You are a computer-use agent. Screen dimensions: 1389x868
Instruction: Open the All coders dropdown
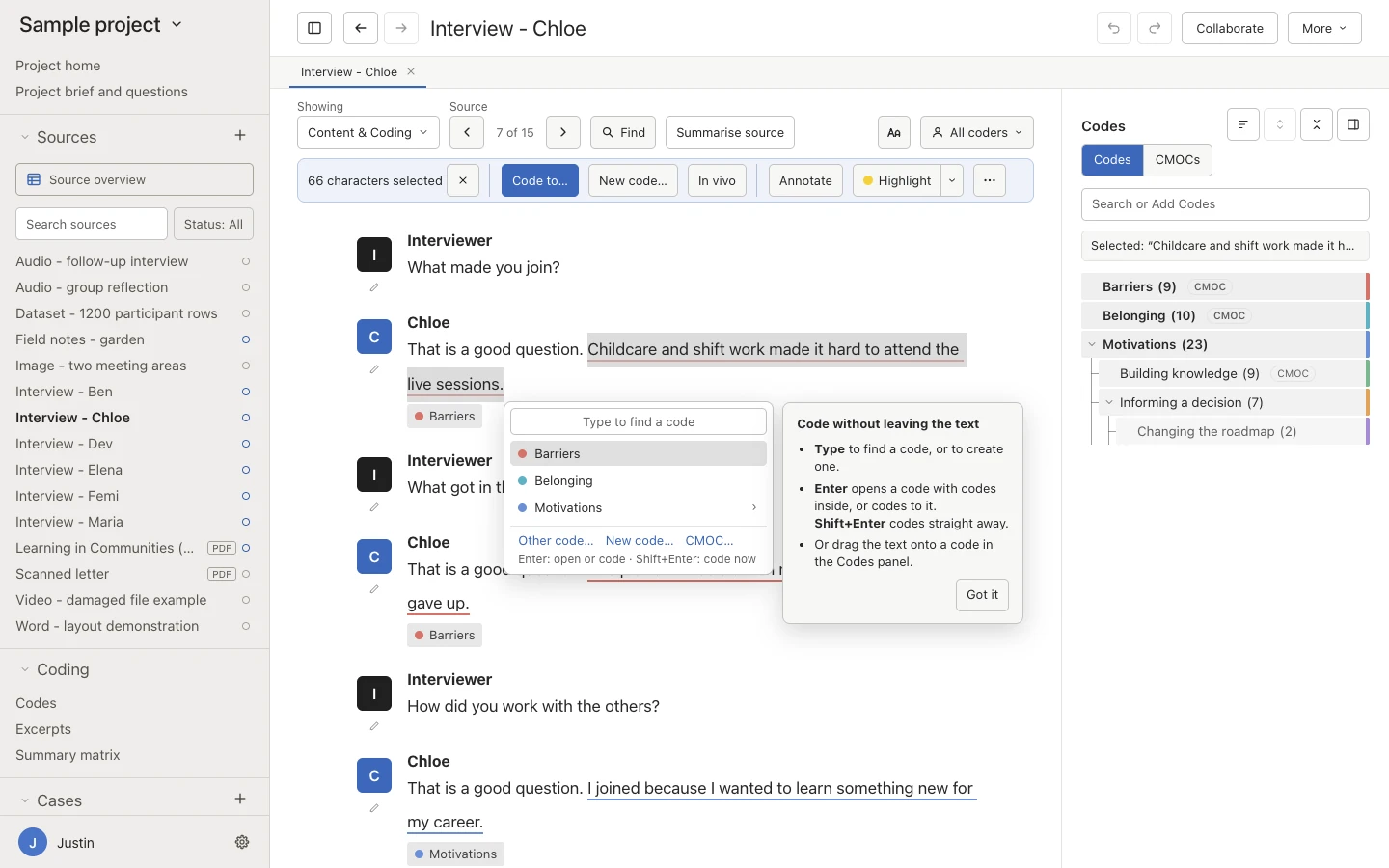(977, 132)
